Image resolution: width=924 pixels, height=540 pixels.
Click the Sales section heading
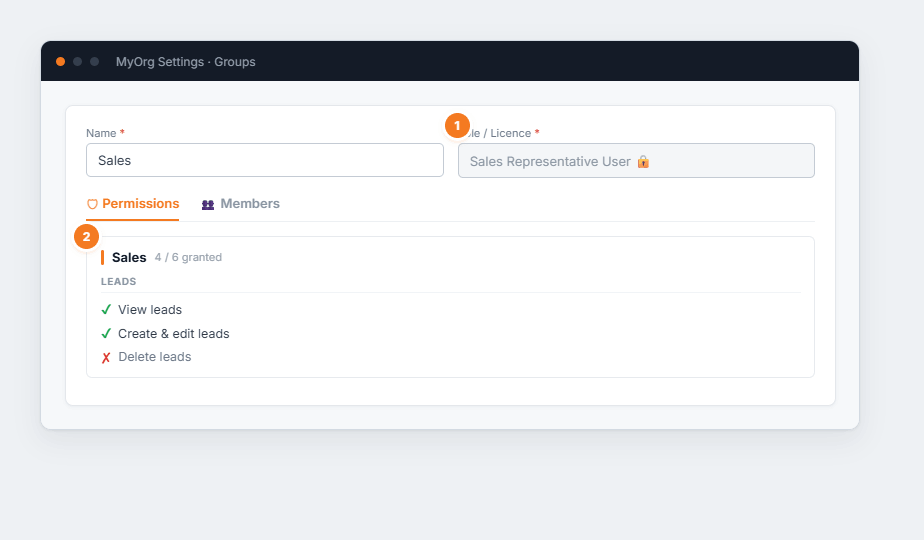click(x=129, y=258)
